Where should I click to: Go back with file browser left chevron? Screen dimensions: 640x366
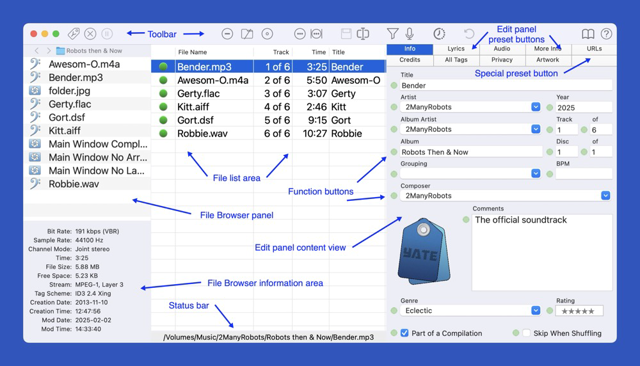(37, 51)
